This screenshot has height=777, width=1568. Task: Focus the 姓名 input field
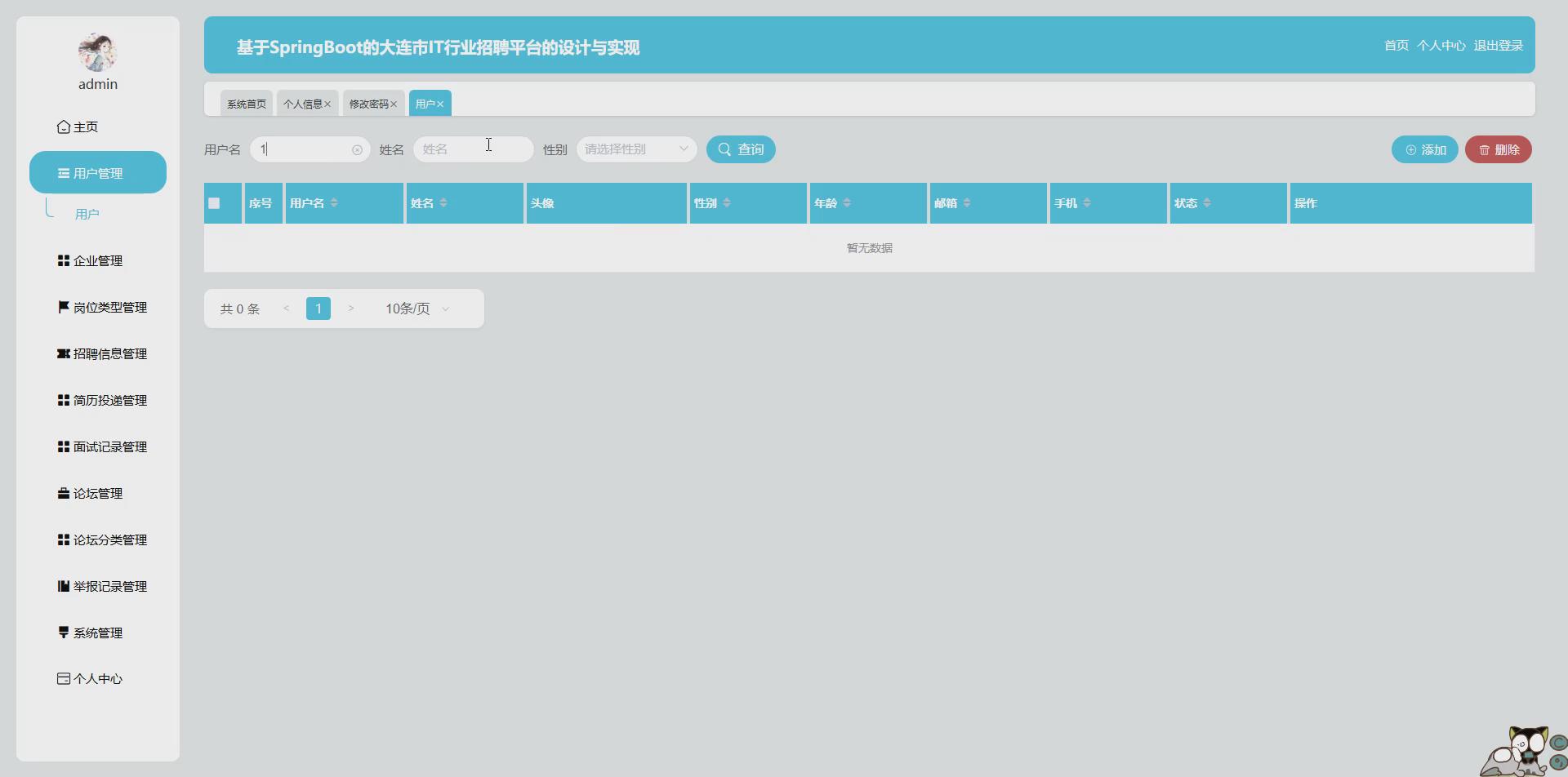pyautogui.click(x=474, y=149)
